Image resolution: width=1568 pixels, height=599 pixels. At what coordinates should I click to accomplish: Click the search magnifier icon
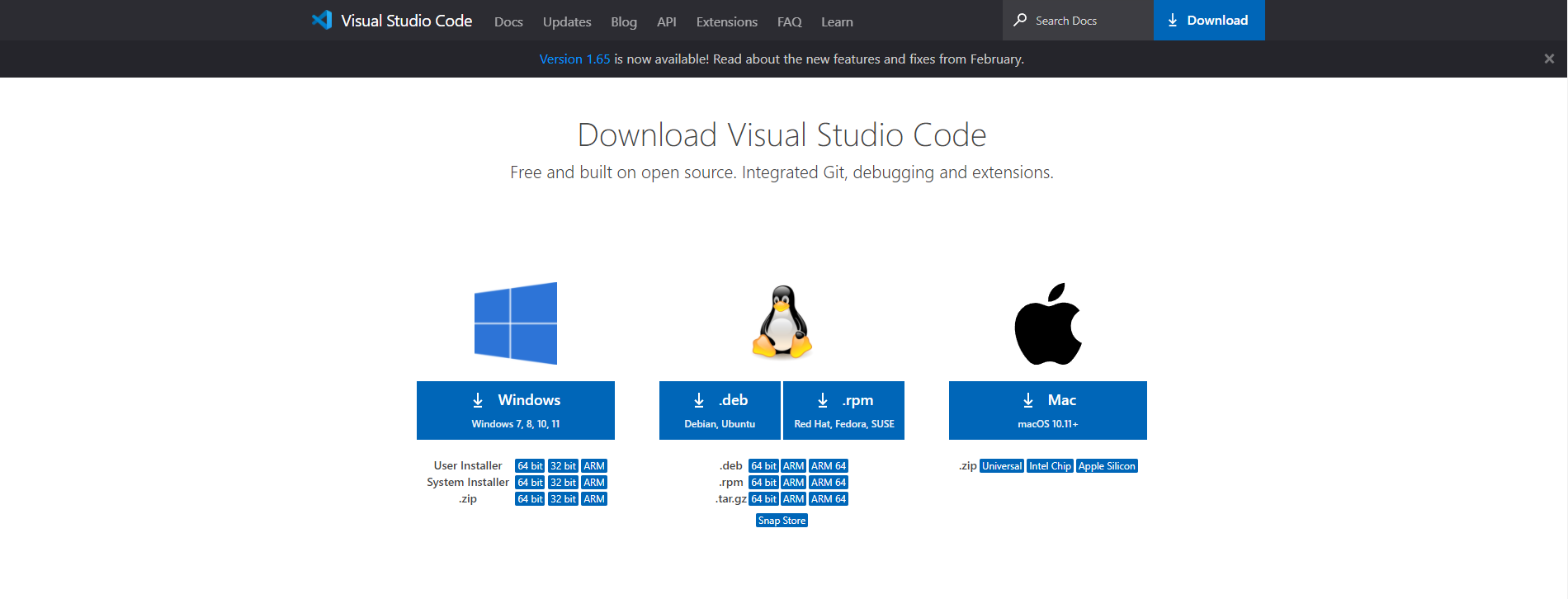[x=1020, y=20]
